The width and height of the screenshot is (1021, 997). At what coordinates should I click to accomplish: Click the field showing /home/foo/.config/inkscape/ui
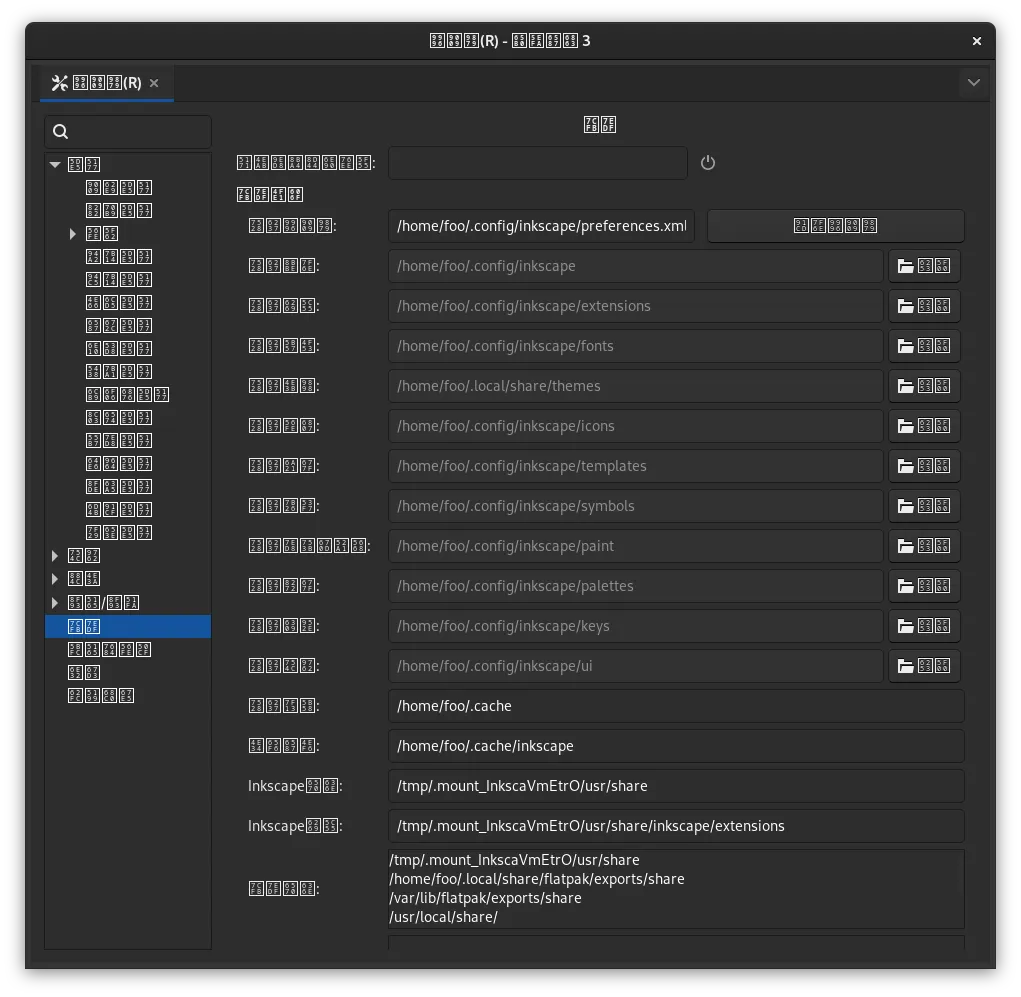(636, 666)
